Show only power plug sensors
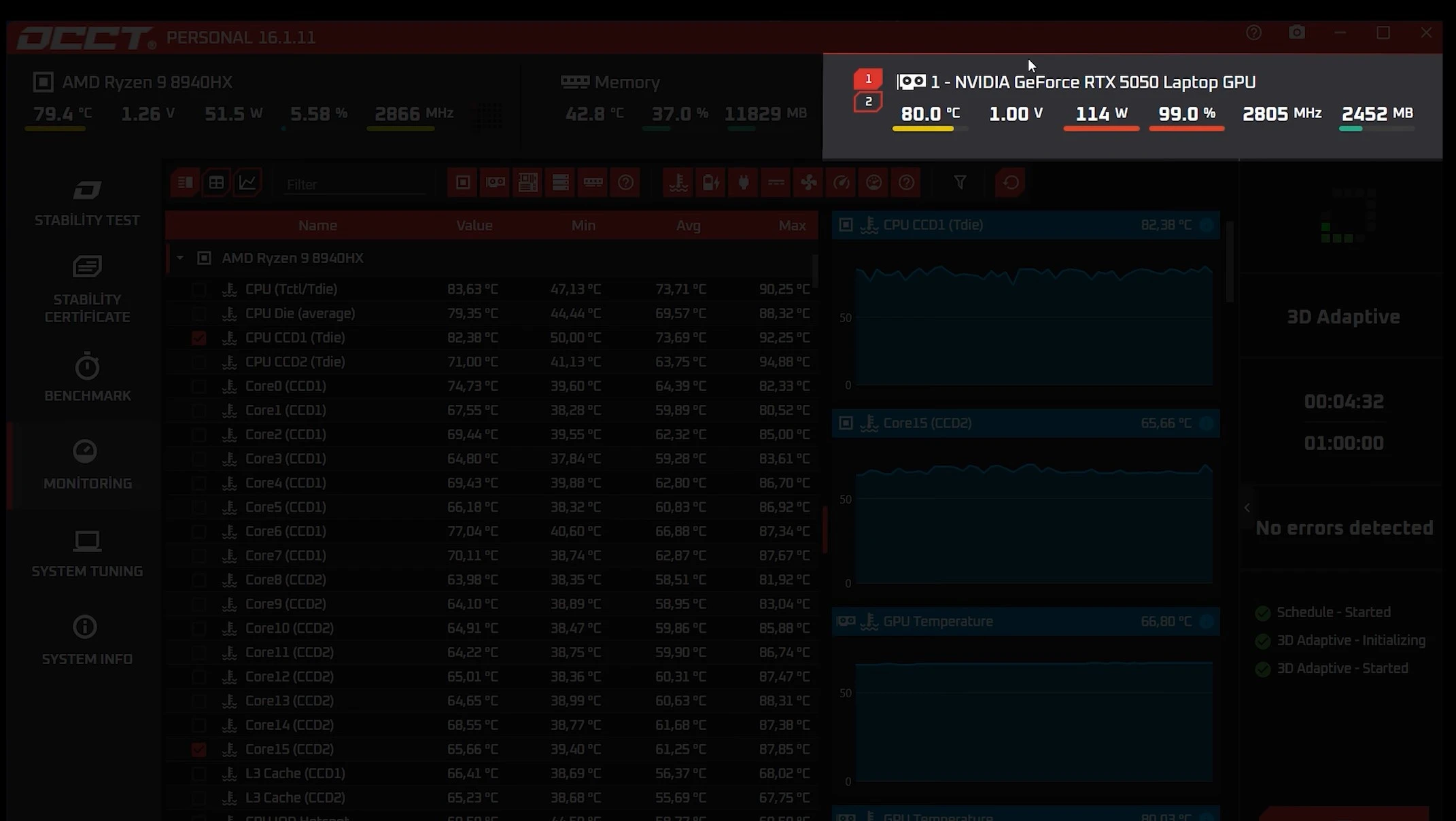This screenshot has height=821, width=1456. tap(744, 182)
